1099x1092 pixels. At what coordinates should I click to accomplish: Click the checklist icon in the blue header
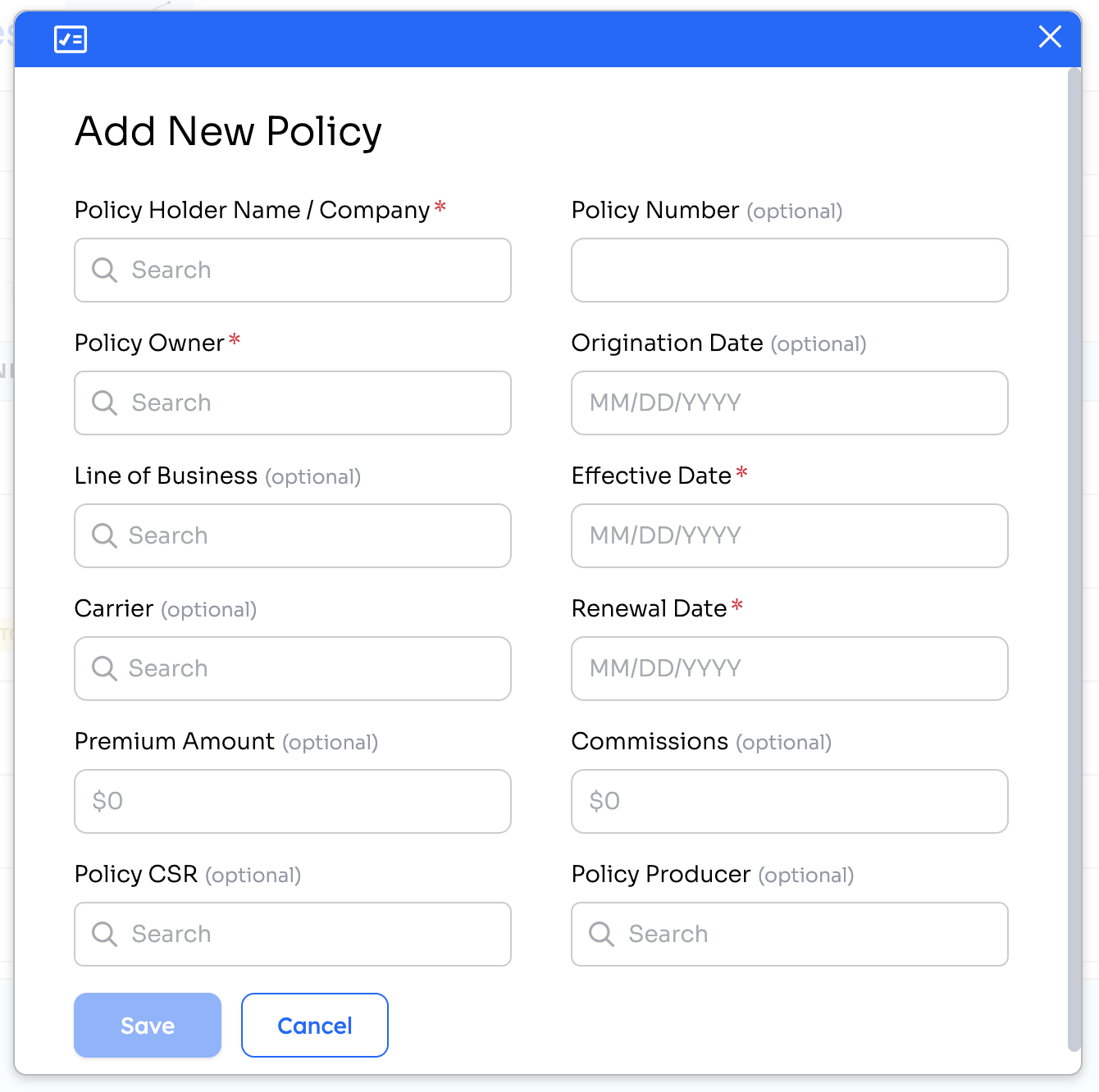(71, 39)
